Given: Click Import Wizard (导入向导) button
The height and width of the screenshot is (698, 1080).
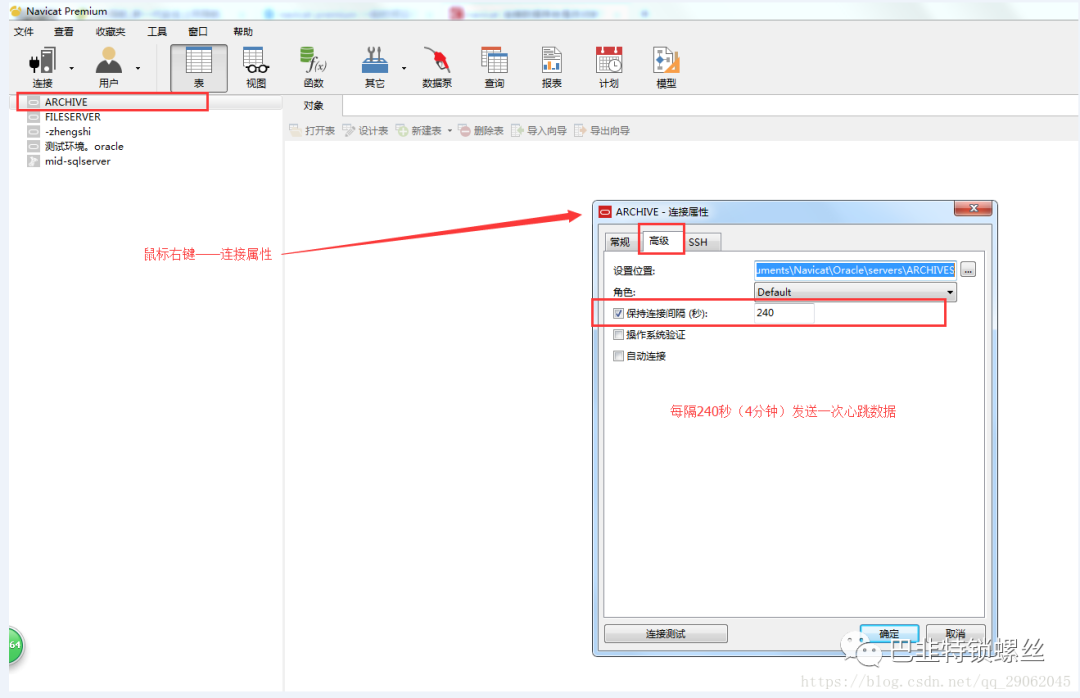Looking at the screenshot, I should [539, 130].
